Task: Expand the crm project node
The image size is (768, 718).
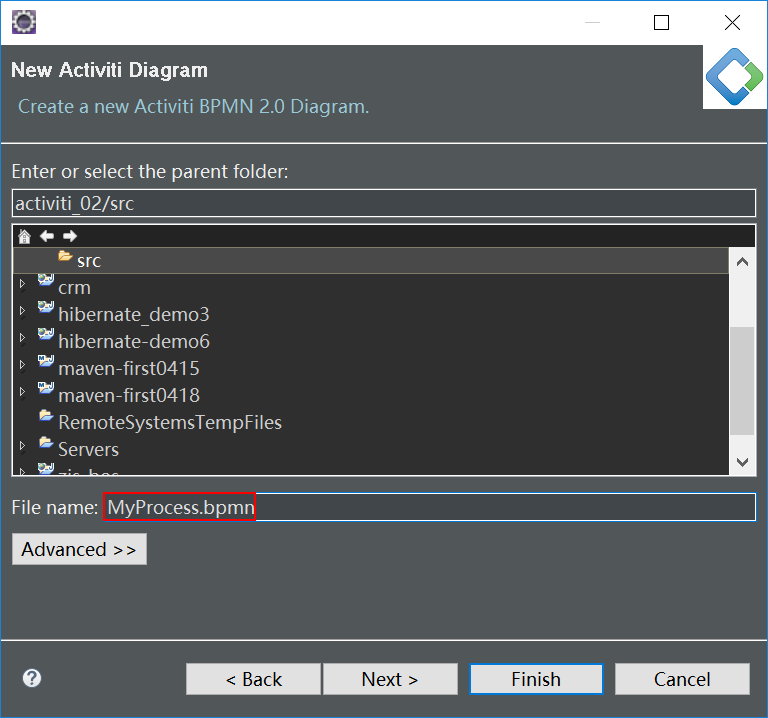Action: pos(22,284)
